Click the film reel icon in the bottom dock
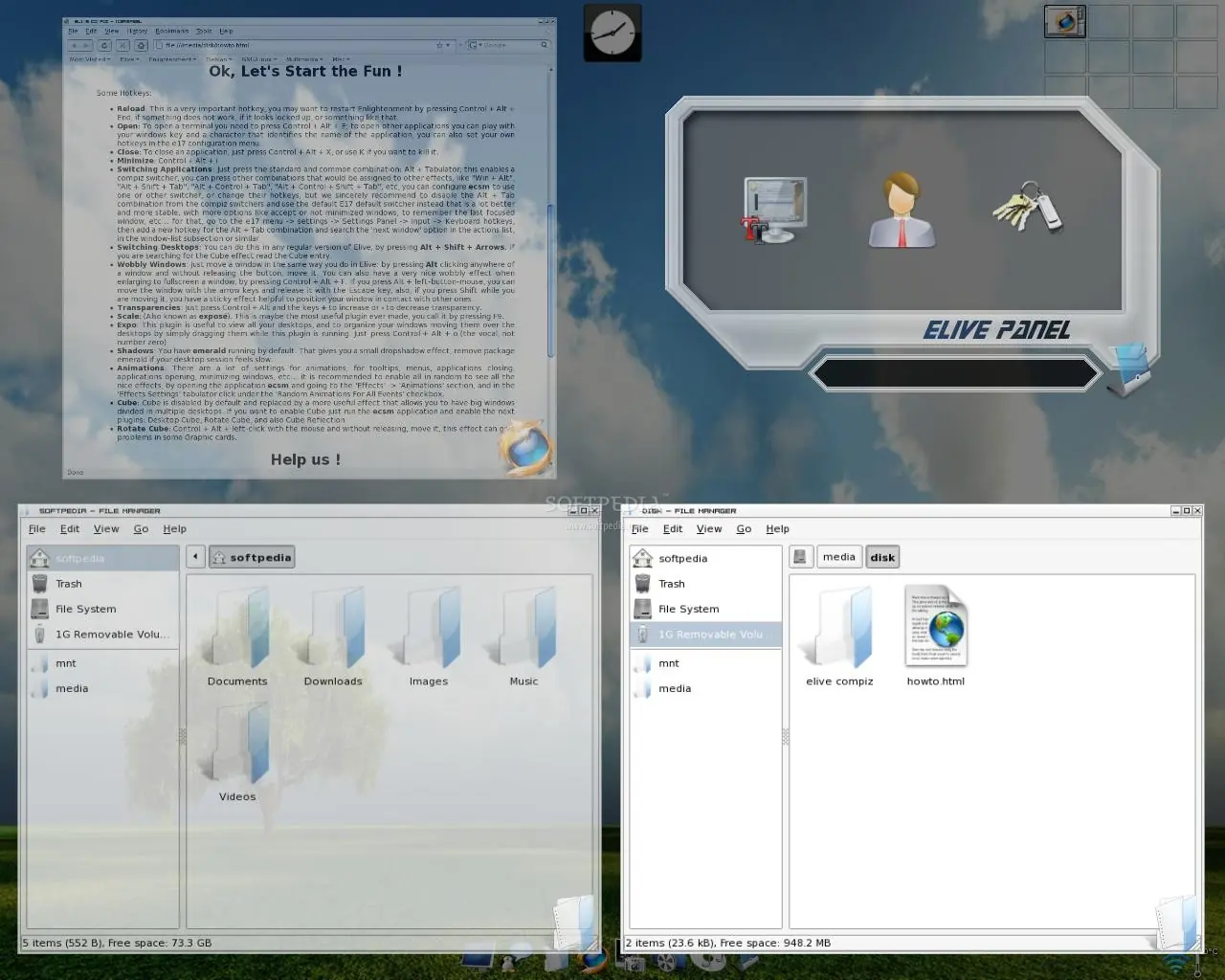1225x980 pixels. 668,962
